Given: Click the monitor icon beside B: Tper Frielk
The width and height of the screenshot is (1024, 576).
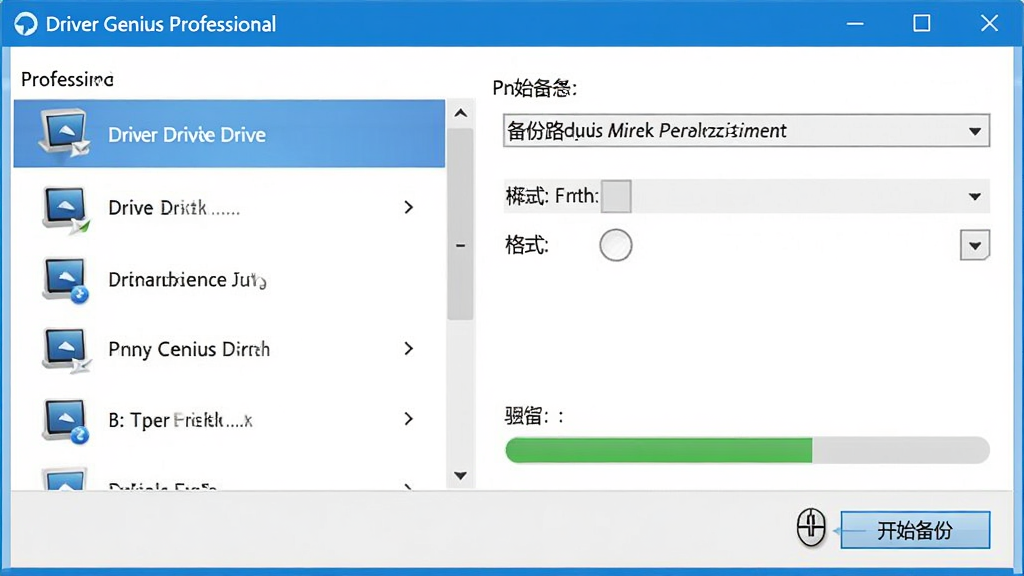Looking at the screenshot, I should tap(65, 421).
